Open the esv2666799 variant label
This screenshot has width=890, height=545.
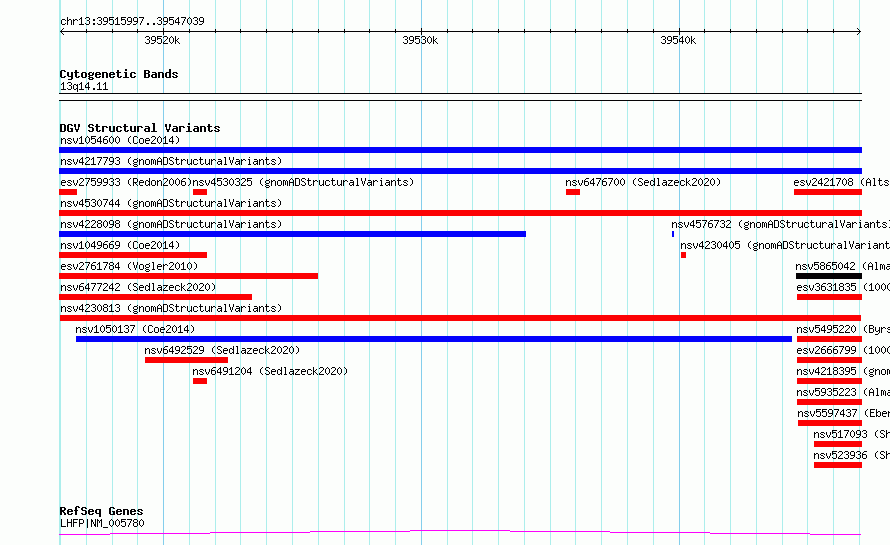843,350
